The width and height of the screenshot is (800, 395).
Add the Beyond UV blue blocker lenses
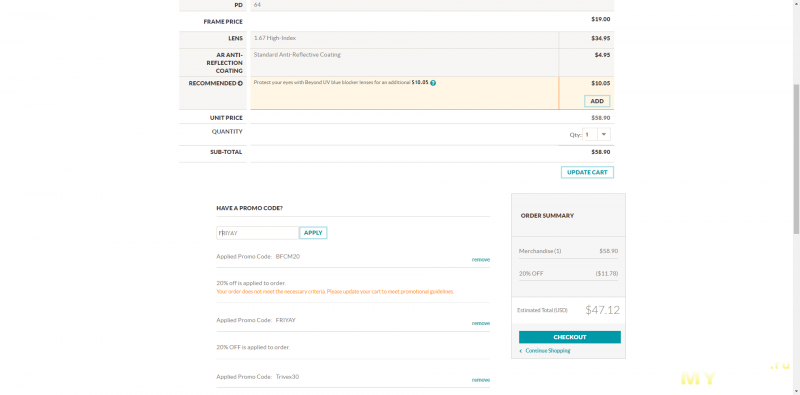point(597,101)
